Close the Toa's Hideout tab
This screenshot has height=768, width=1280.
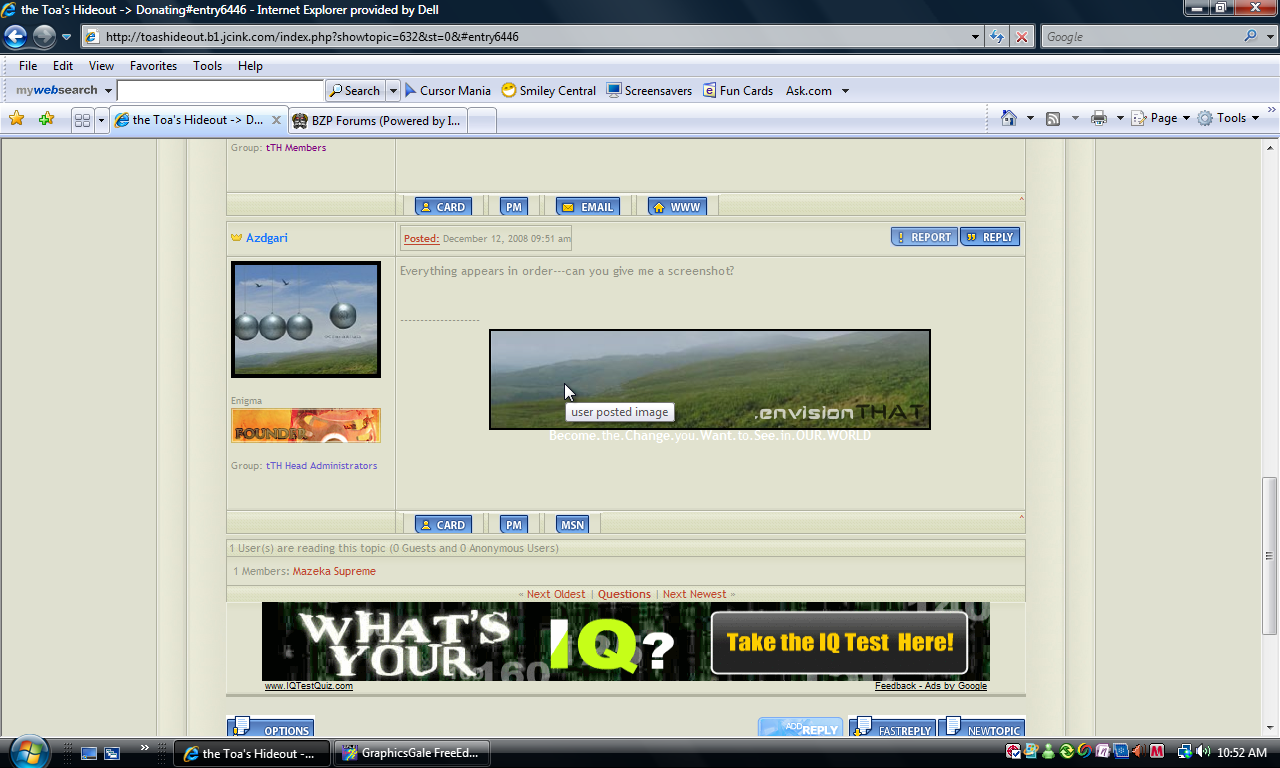[x=277, y=120]
